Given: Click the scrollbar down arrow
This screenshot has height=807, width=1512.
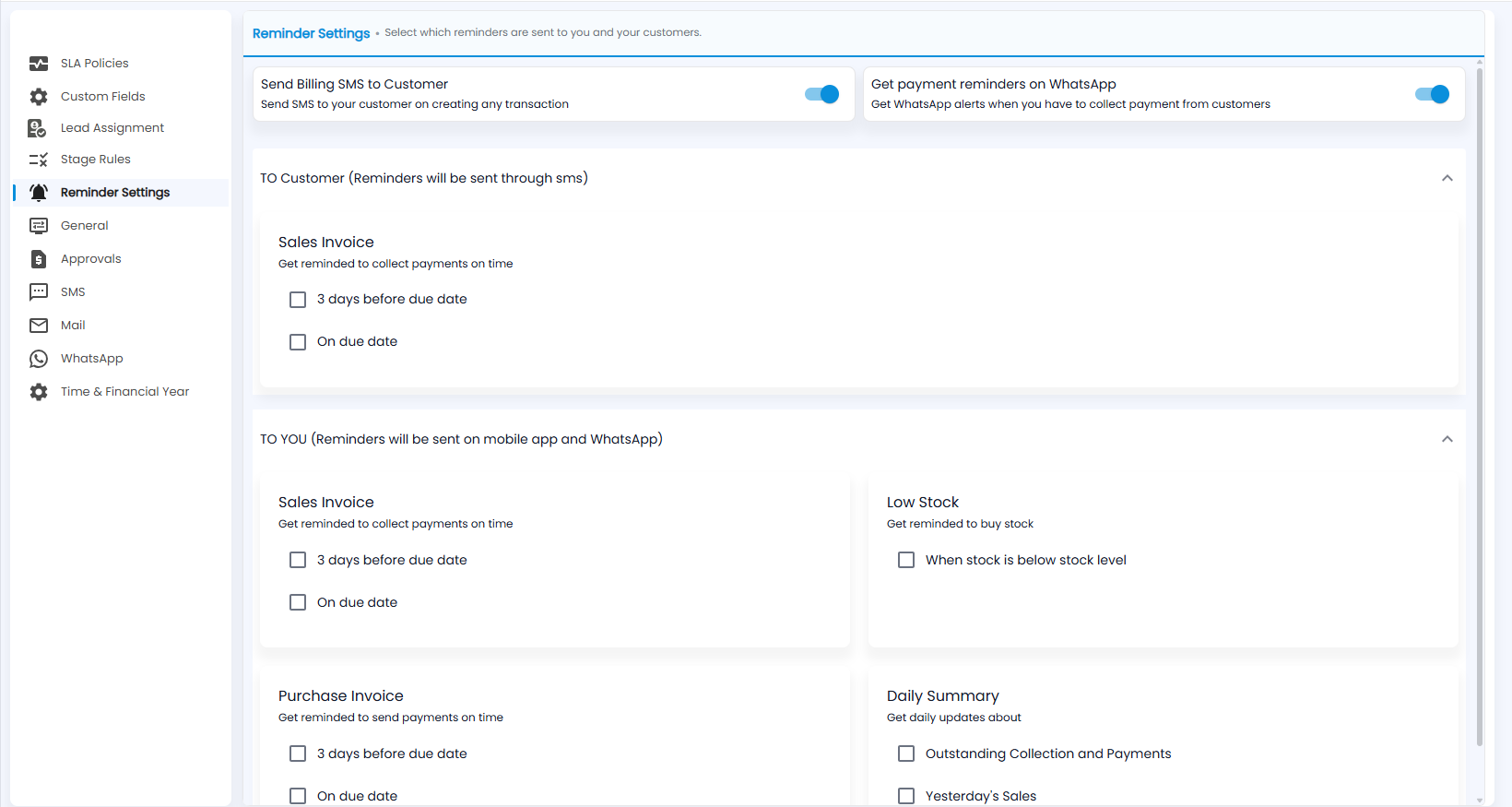Looking at the screenshot, I should click(1480, 801).
